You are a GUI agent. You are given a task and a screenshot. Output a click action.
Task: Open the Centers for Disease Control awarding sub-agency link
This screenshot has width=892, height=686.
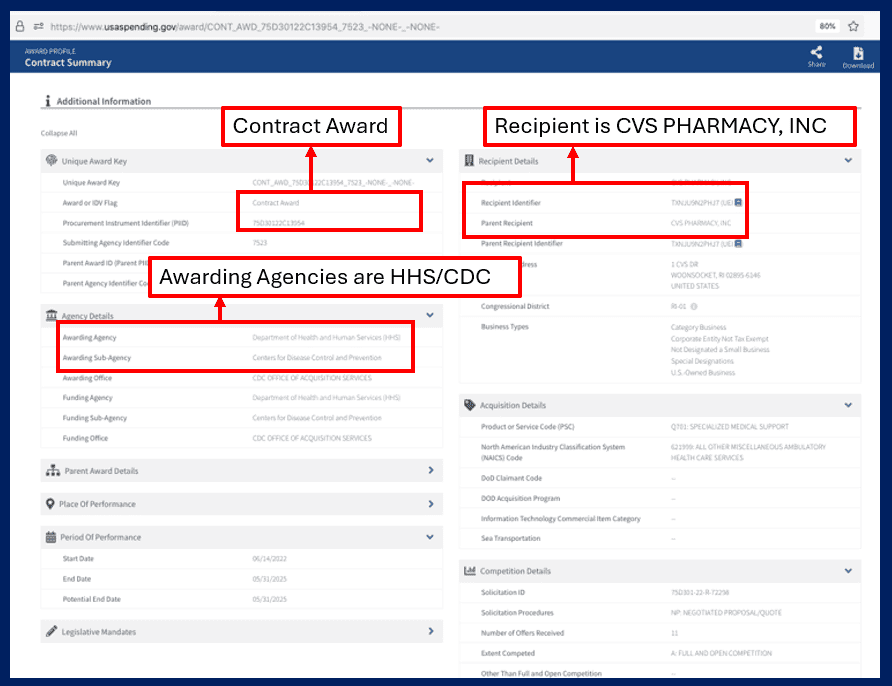point(317,358)
